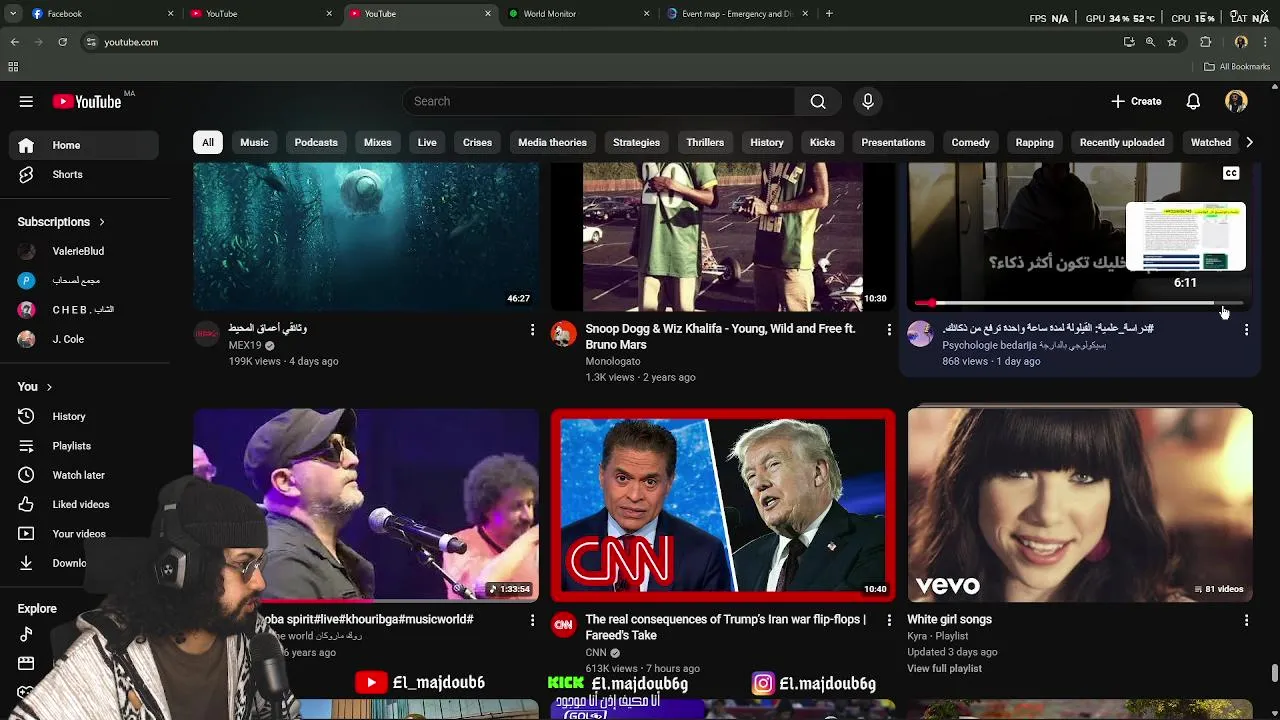Image resolution: width=1280 pixels, height=720 pixels.
Task: Open All Bookmarks folder
Action: coord(1237,67)
